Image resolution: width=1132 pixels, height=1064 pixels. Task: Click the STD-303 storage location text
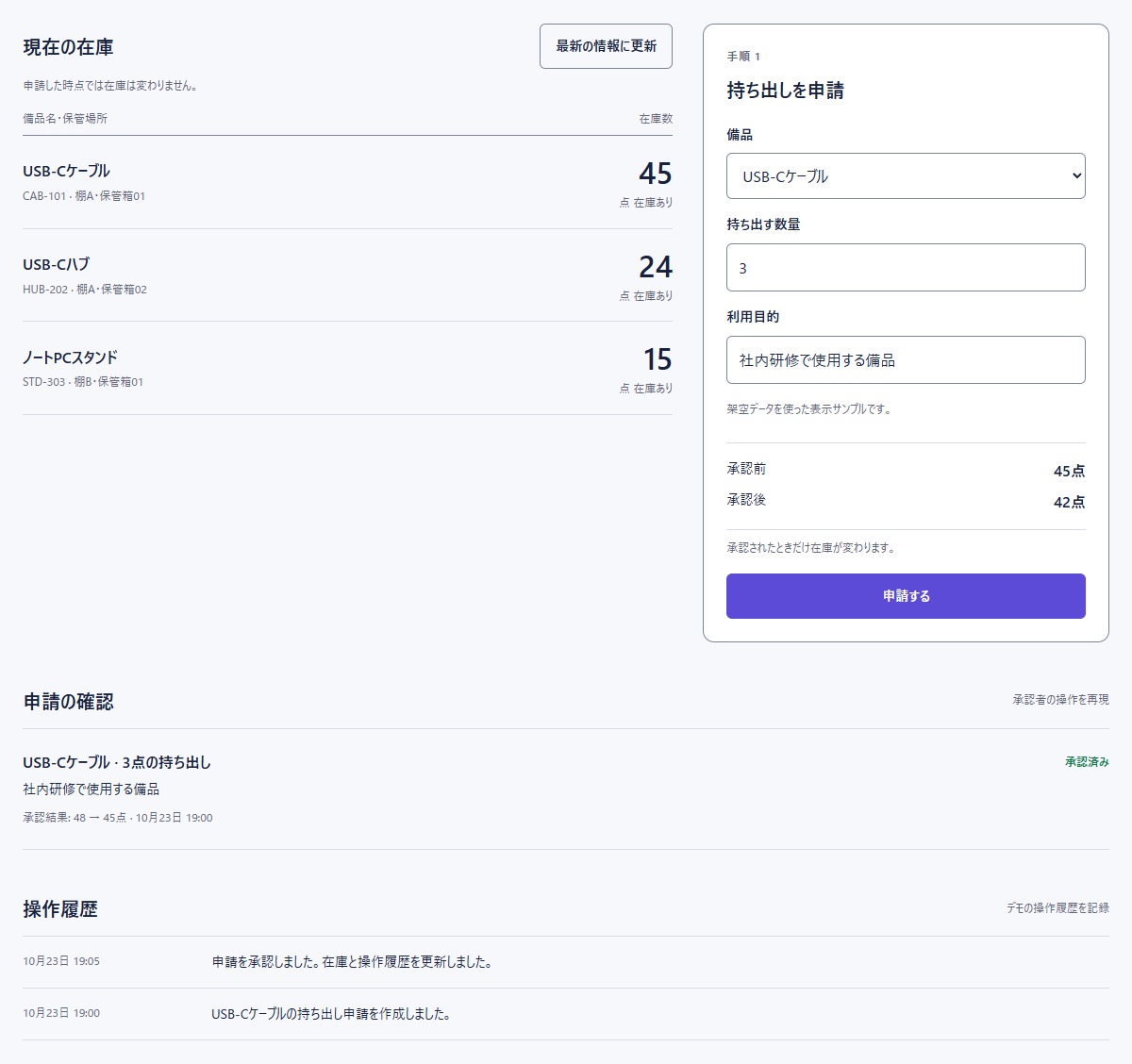coord(83,382)
